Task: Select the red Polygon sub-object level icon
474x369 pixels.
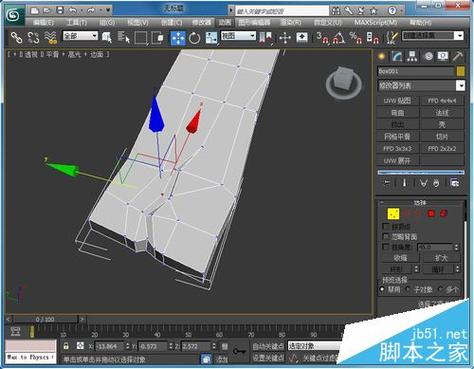Action: [x=431, y=213]
